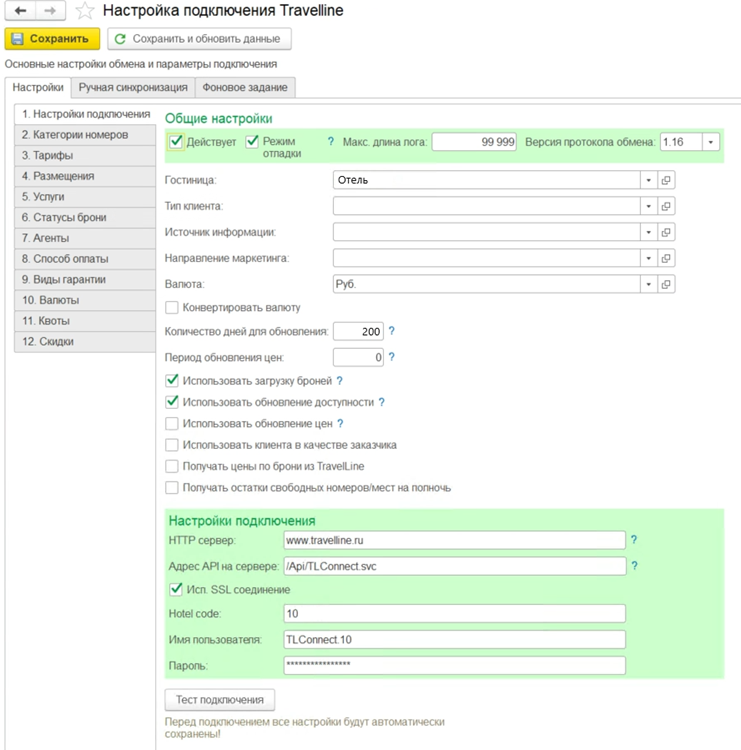The image size is (741, 750).
Task: Open Направление маркетинга linked record icon
Action: tap(666, 258)
